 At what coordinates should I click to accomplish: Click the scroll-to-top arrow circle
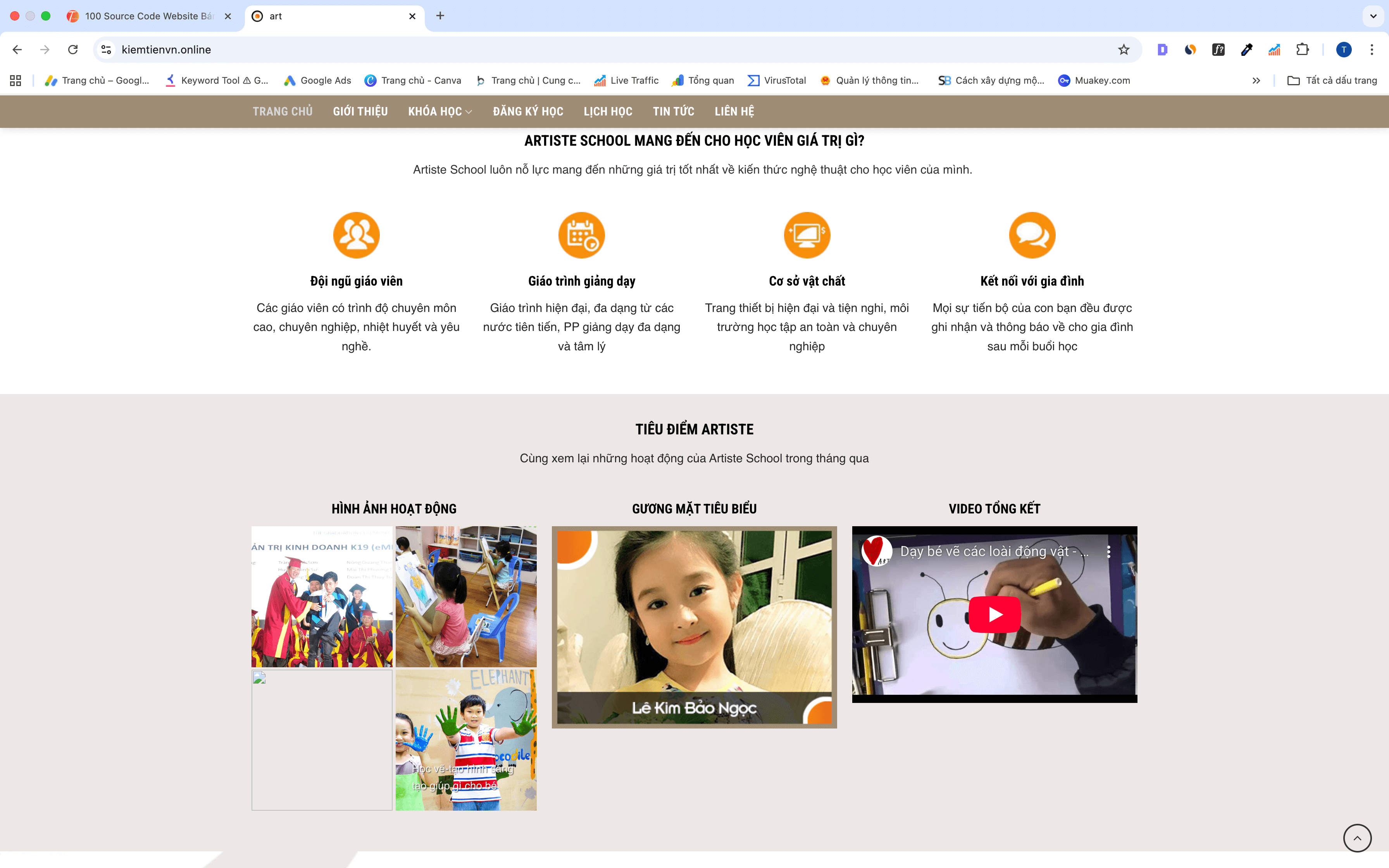[1357, 837]
